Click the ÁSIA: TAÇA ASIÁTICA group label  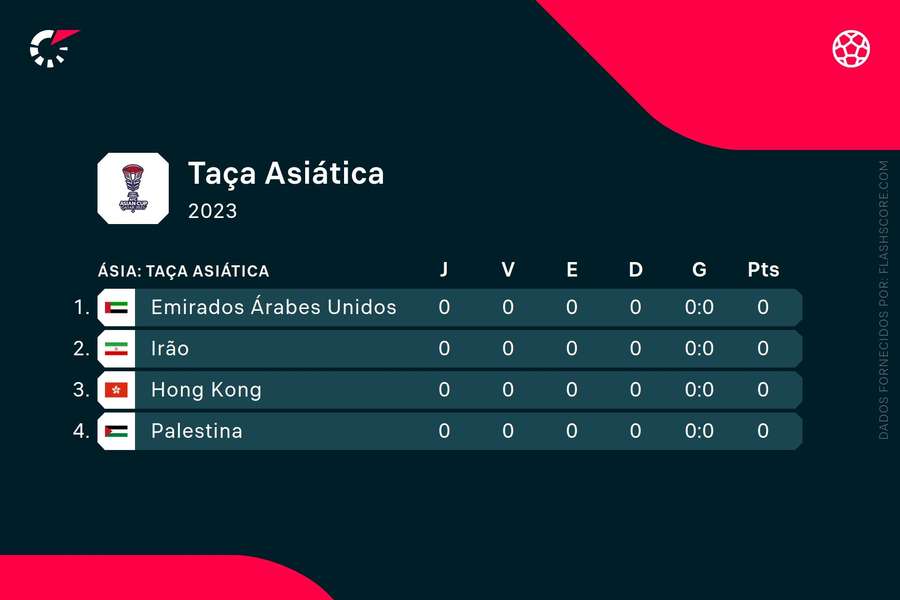[183, 270]
